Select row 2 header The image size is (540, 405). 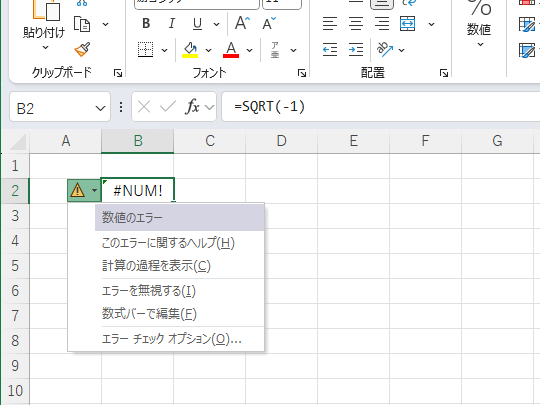[15, 190]
